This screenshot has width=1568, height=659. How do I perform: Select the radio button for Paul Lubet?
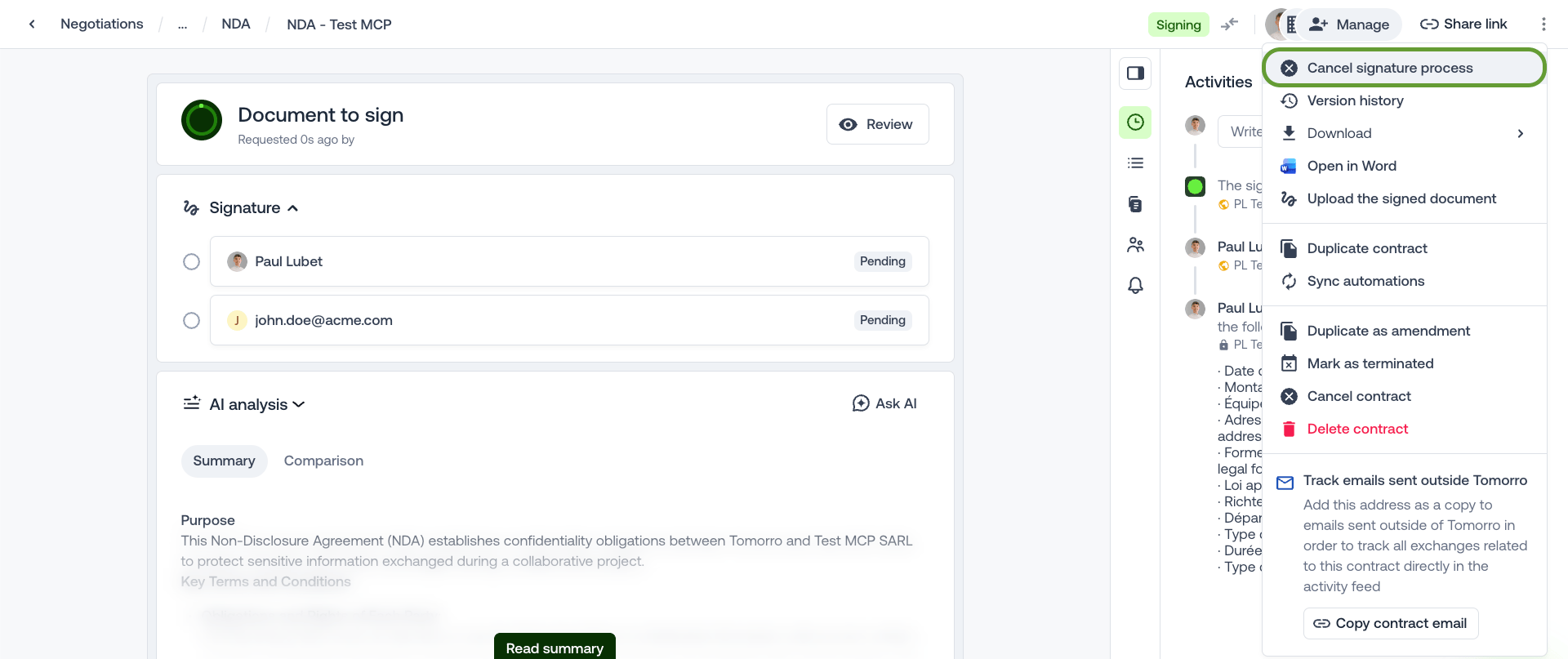click(191, 261)
